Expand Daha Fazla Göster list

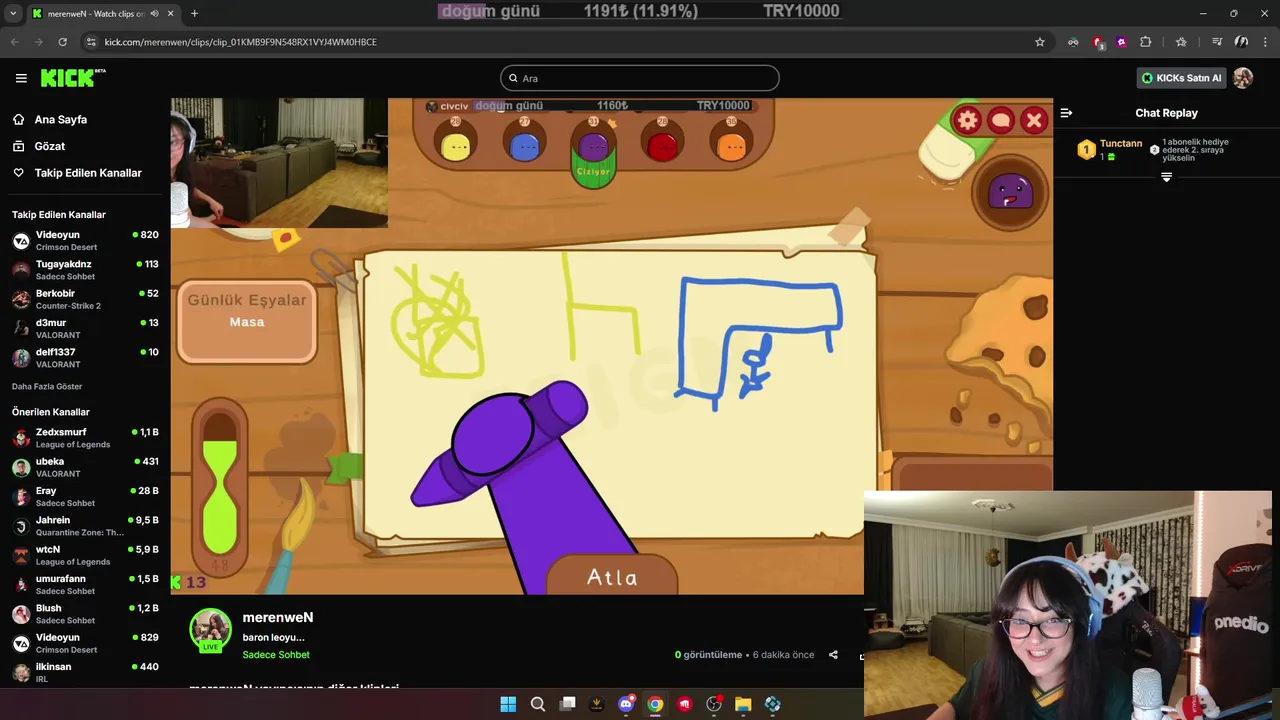point(47,386)
